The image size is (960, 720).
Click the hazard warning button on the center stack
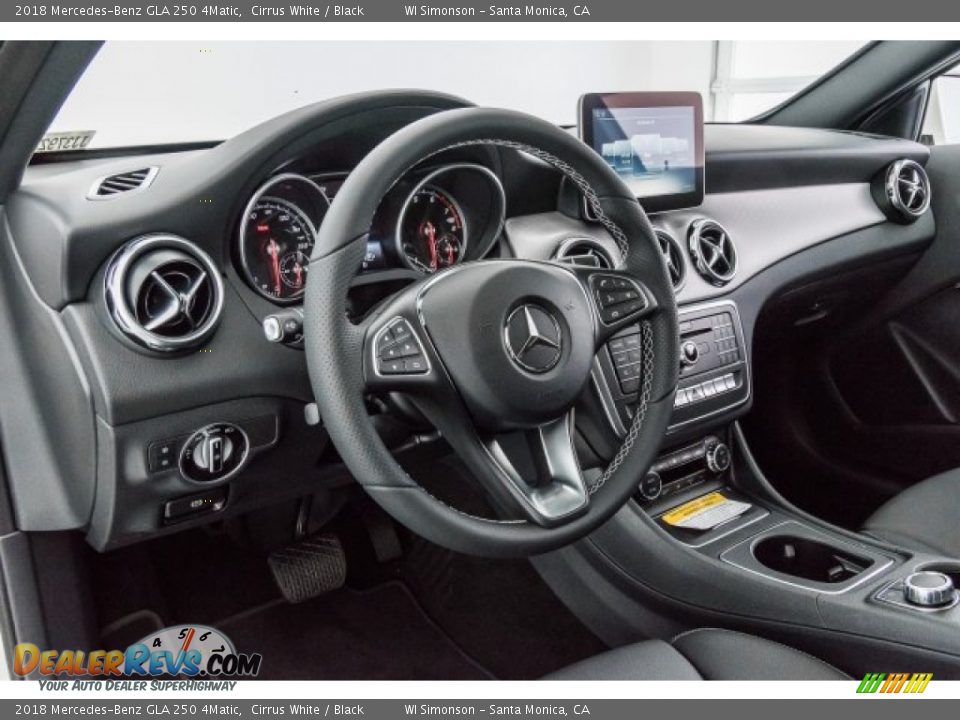pyautogui.click(x=690, y=352)
